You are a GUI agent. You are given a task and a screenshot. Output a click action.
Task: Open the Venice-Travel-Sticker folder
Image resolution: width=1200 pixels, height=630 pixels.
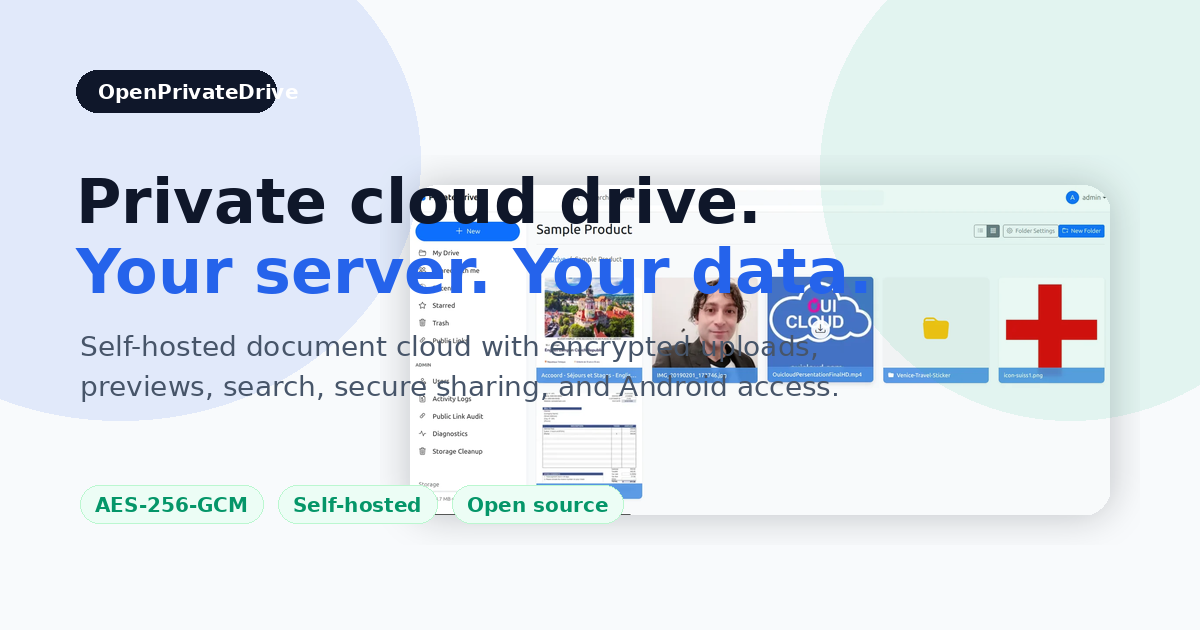click(936, 330)
